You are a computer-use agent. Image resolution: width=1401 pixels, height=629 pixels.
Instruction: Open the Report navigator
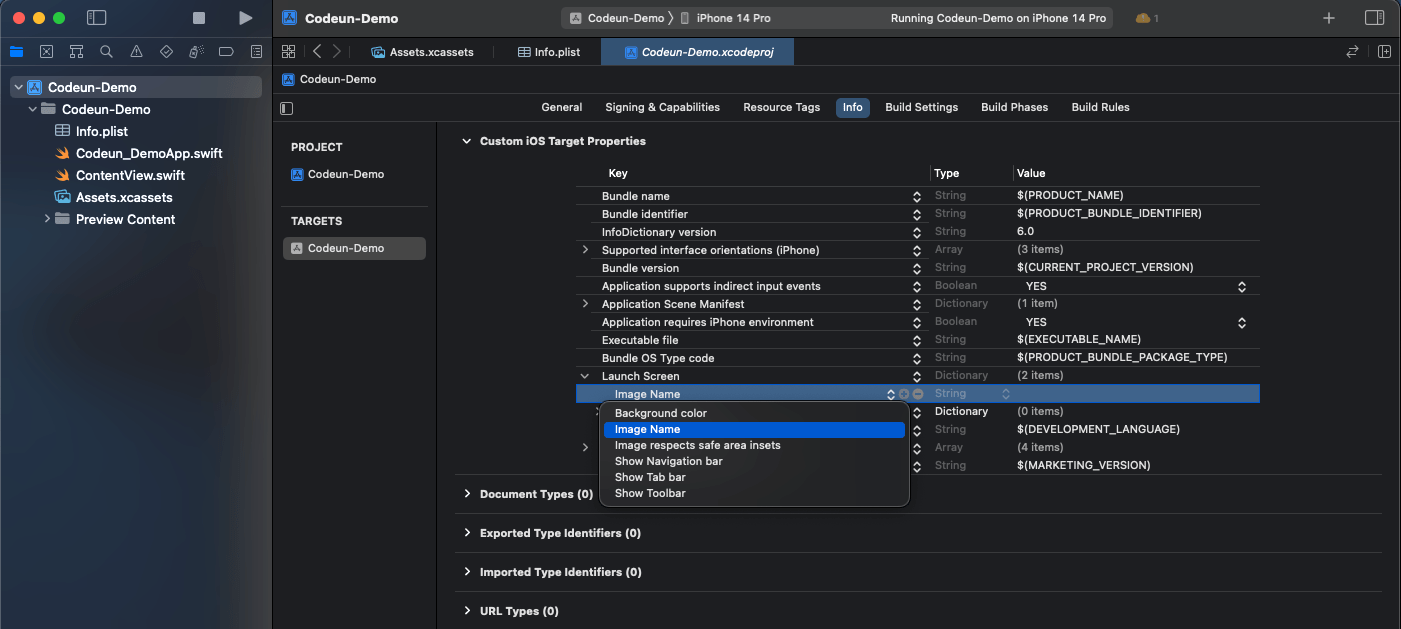[256, 52]
